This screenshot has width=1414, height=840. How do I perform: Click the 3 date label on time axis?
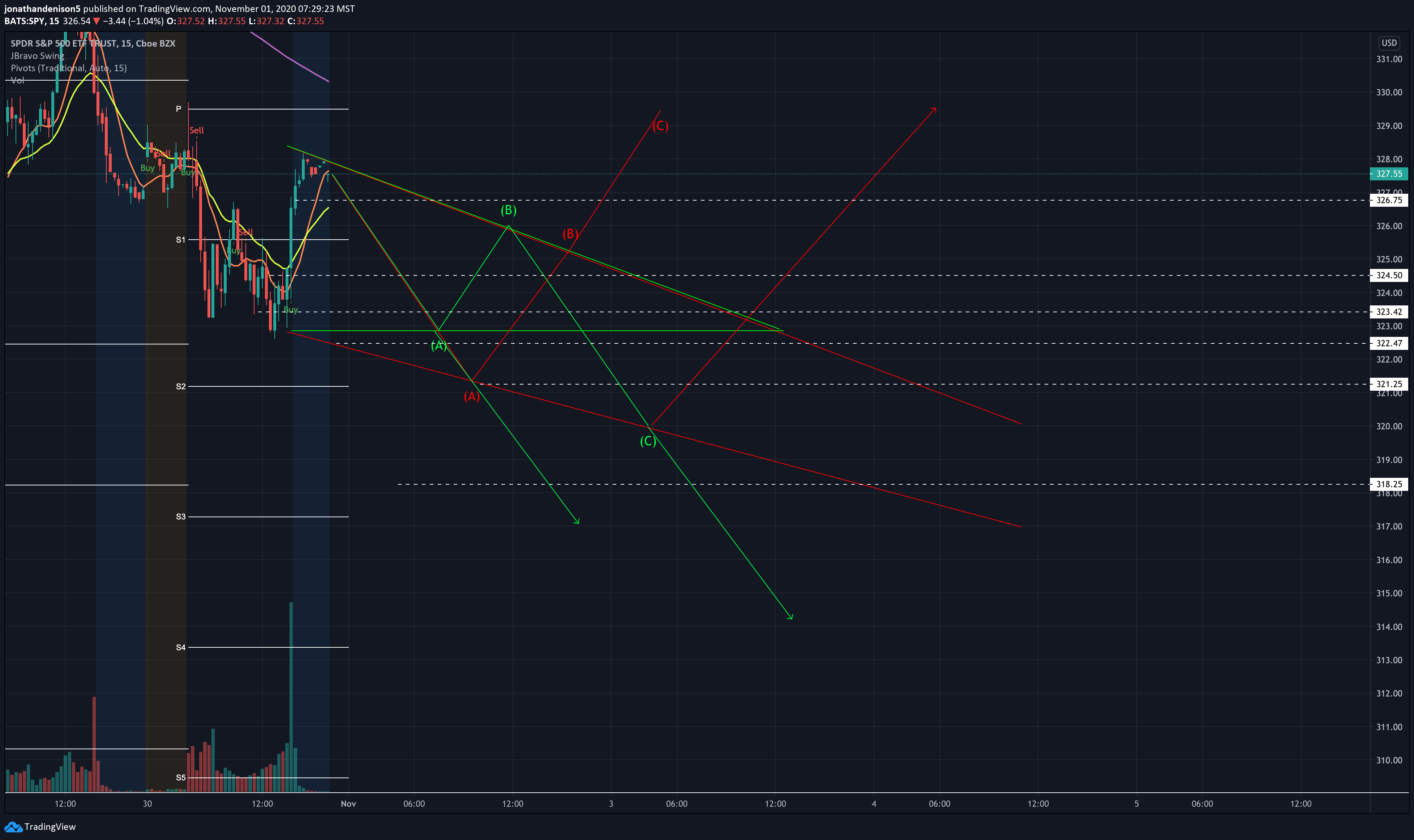(611, 804)
